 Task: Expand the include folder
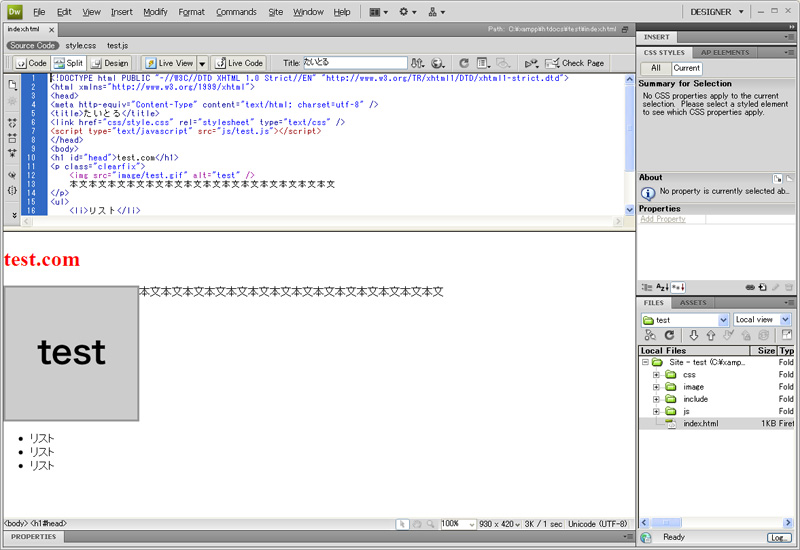(657, 399)
